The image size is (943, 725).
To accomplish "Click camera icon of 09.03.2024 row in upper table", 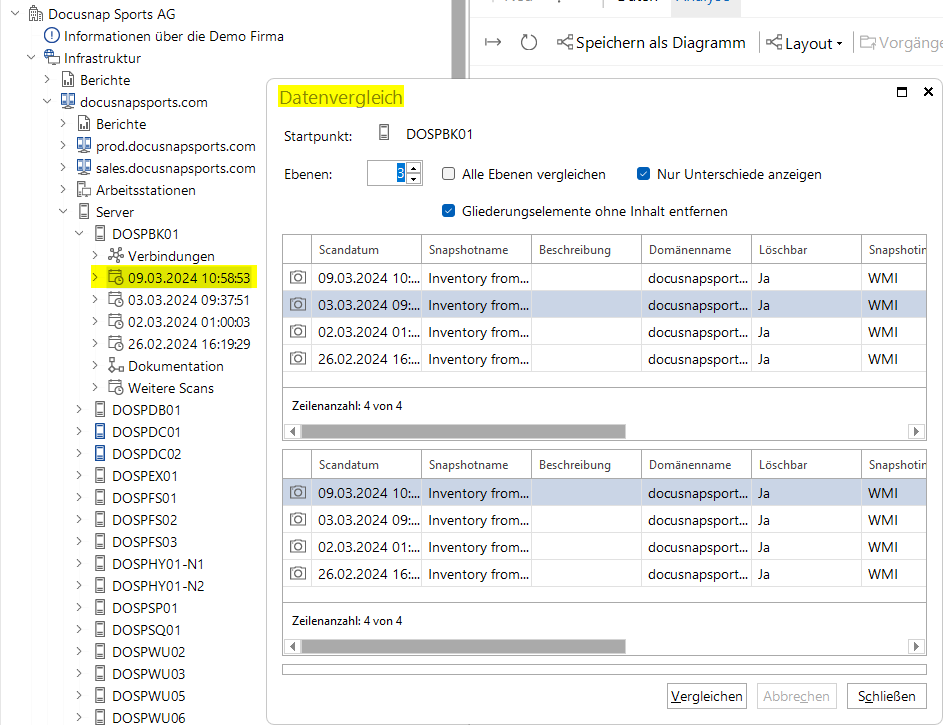I will tap(298, 278).
